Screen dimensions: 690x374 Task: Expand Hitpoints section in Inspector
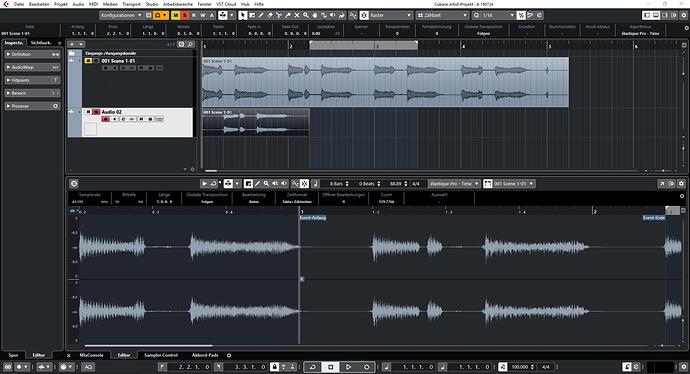pyautogui.click(x=33, y=80)
